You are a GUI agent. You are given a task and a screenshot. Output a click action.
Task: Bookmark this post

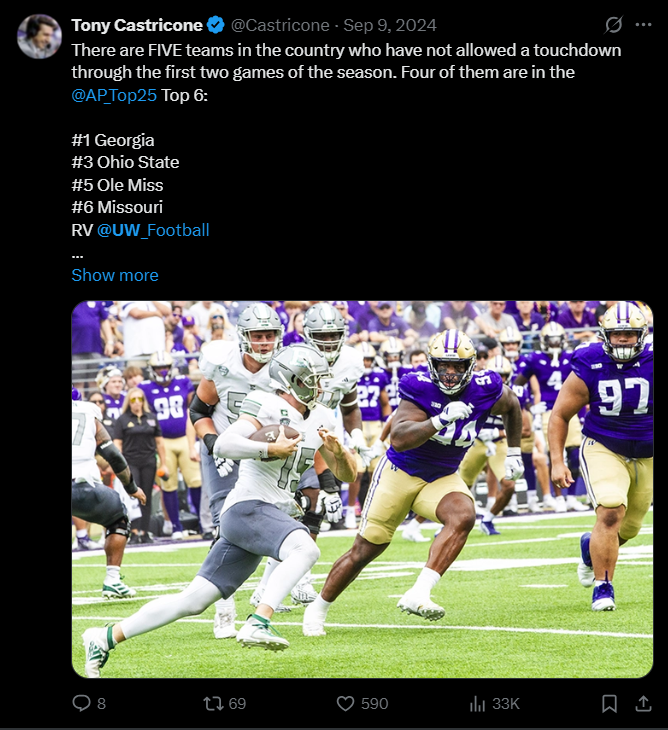pos(609,703)
